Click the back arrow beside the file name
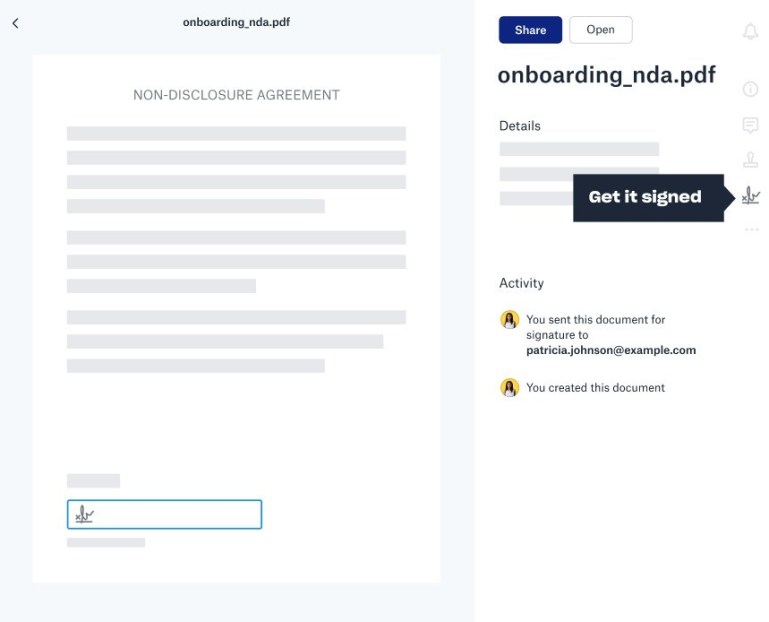Image resolution: width=769 pixels, height=622 pixels. [15, 23]
